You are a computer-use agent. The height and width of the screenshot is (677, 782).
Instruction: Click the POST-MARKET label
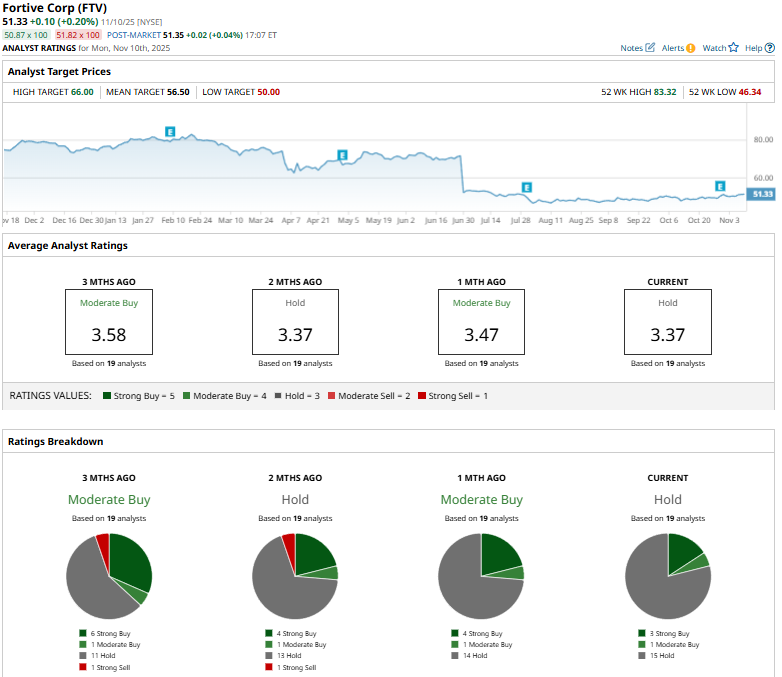[134, 35]
